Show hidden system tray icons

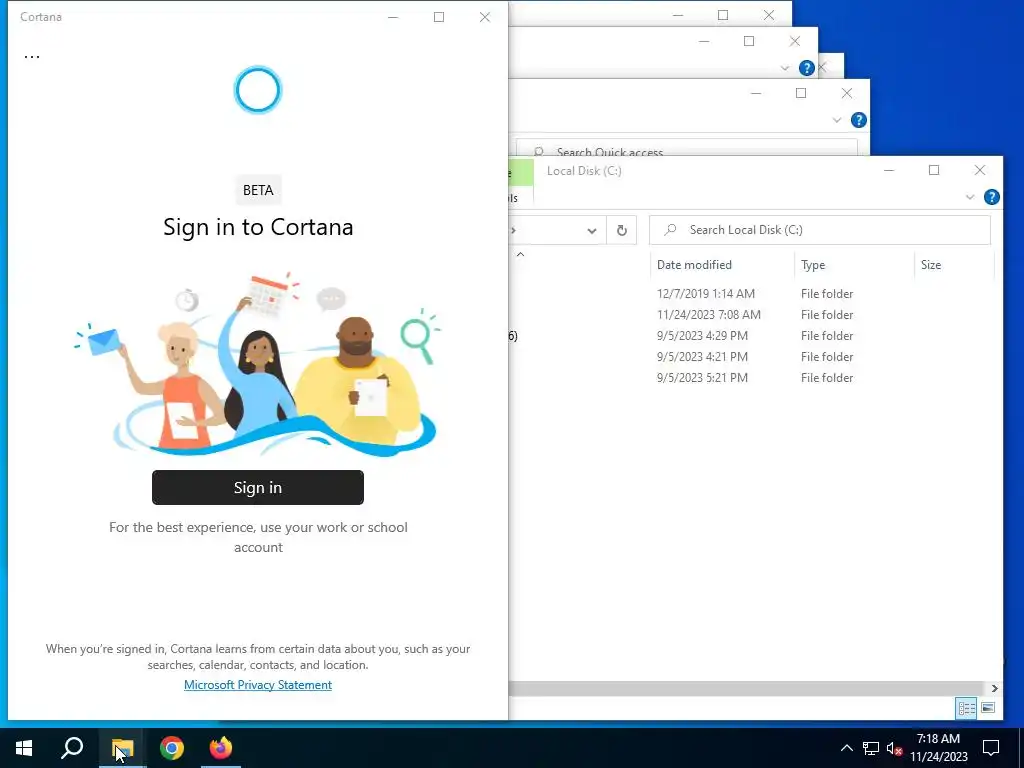point(846,748)
